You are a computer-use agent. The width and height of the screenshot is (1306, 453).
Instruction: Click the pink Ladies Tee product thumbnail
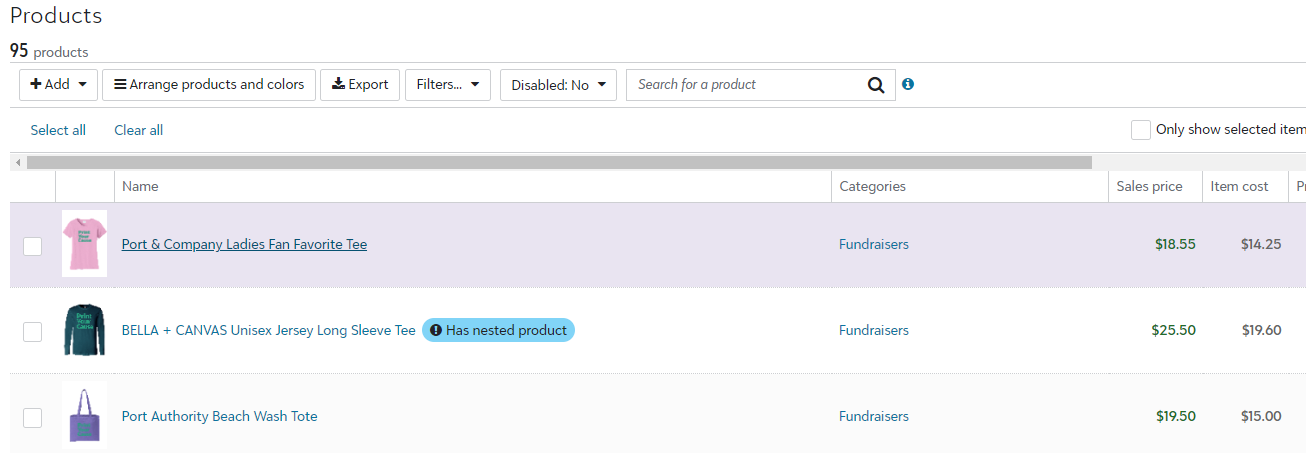tap(84, 244)
